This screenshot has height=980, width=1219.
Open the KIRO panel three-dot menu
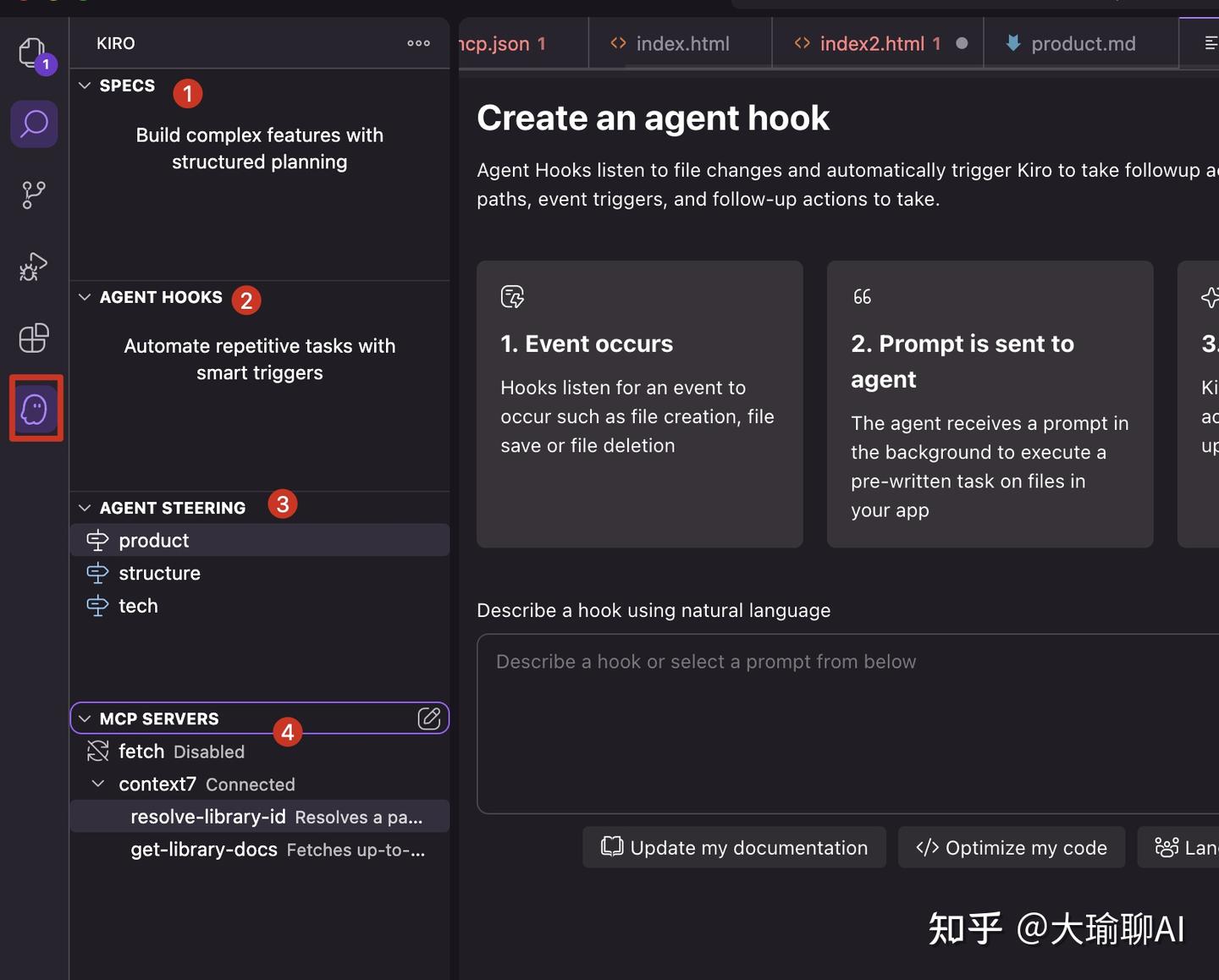(418, 43)
